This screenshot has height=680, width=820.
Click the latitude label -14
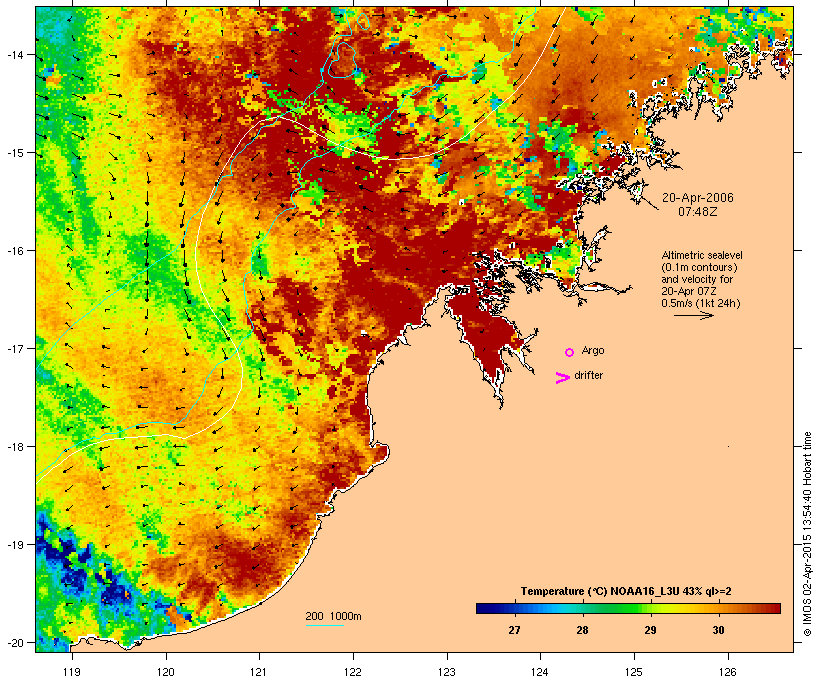[14, 54]
